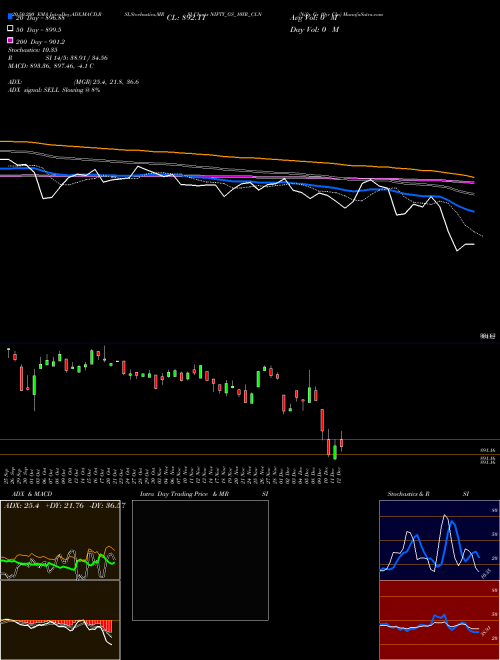Click the 'Stochastics & R' panel heading
Viewport: 500px width, 660px height.
408,494
